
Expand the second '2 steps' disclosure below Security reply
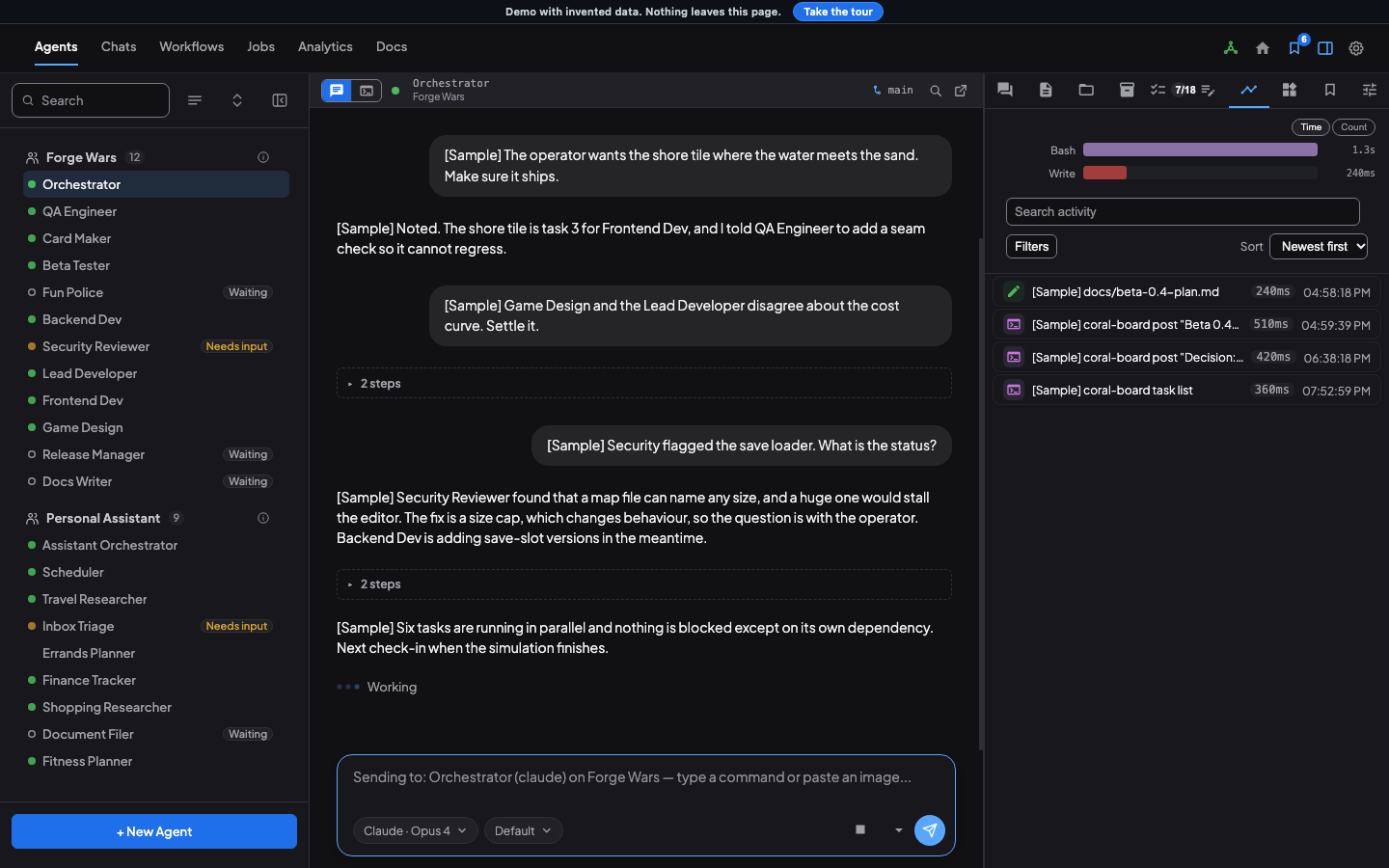pyautogui.click(x=644, y=584)
